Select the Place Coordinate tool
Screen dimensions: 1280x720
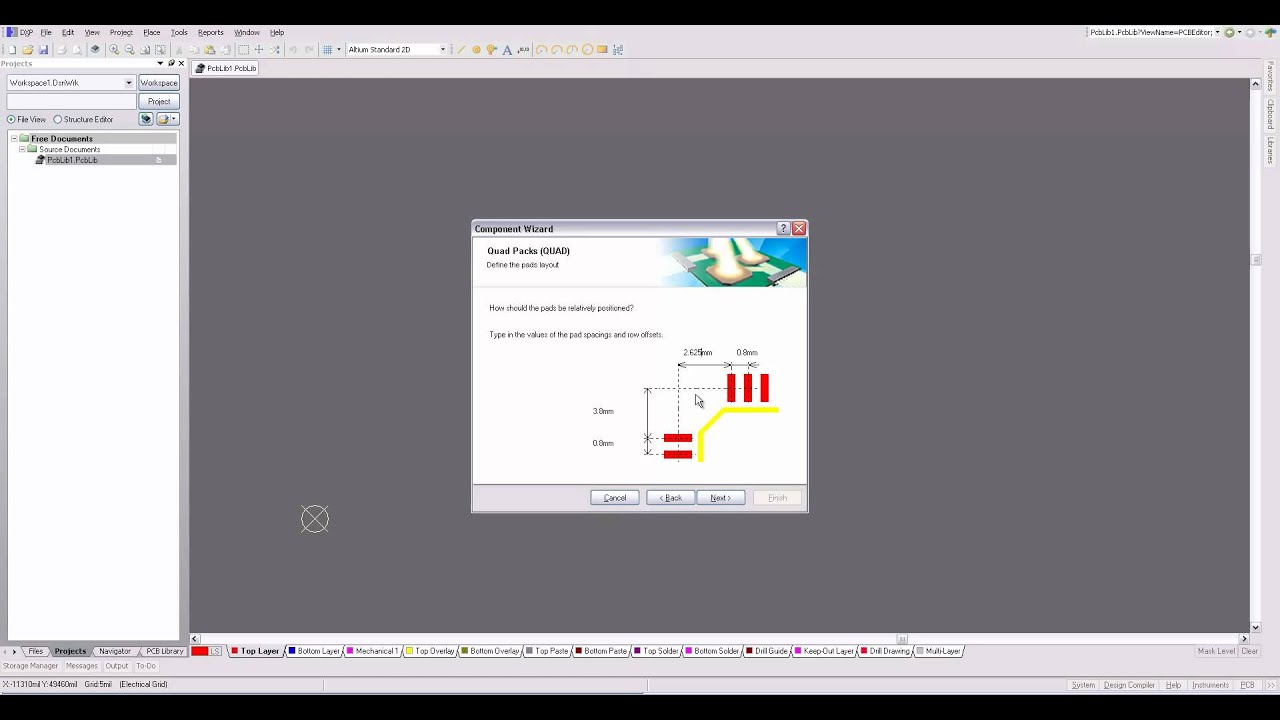(x=523, y=49)
